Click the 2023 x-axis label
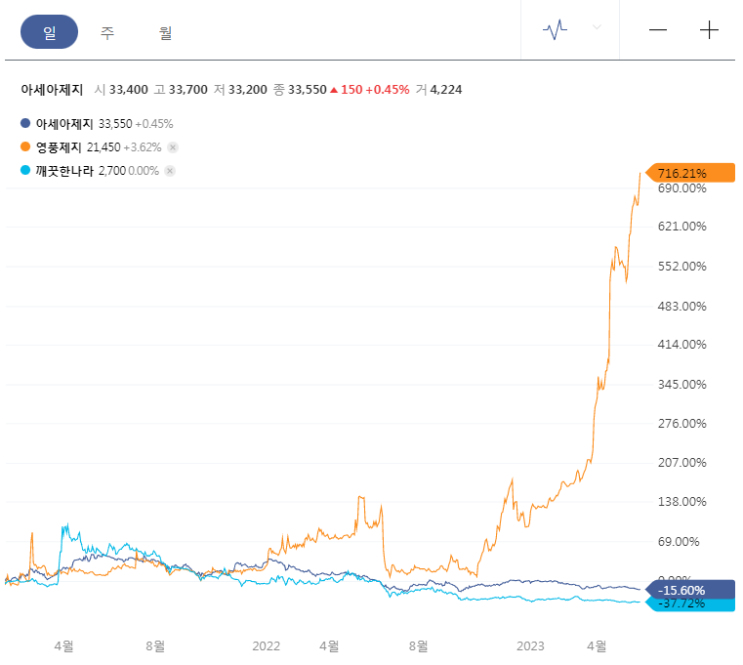This screenshot has height=665, width=743. [530, 646]
